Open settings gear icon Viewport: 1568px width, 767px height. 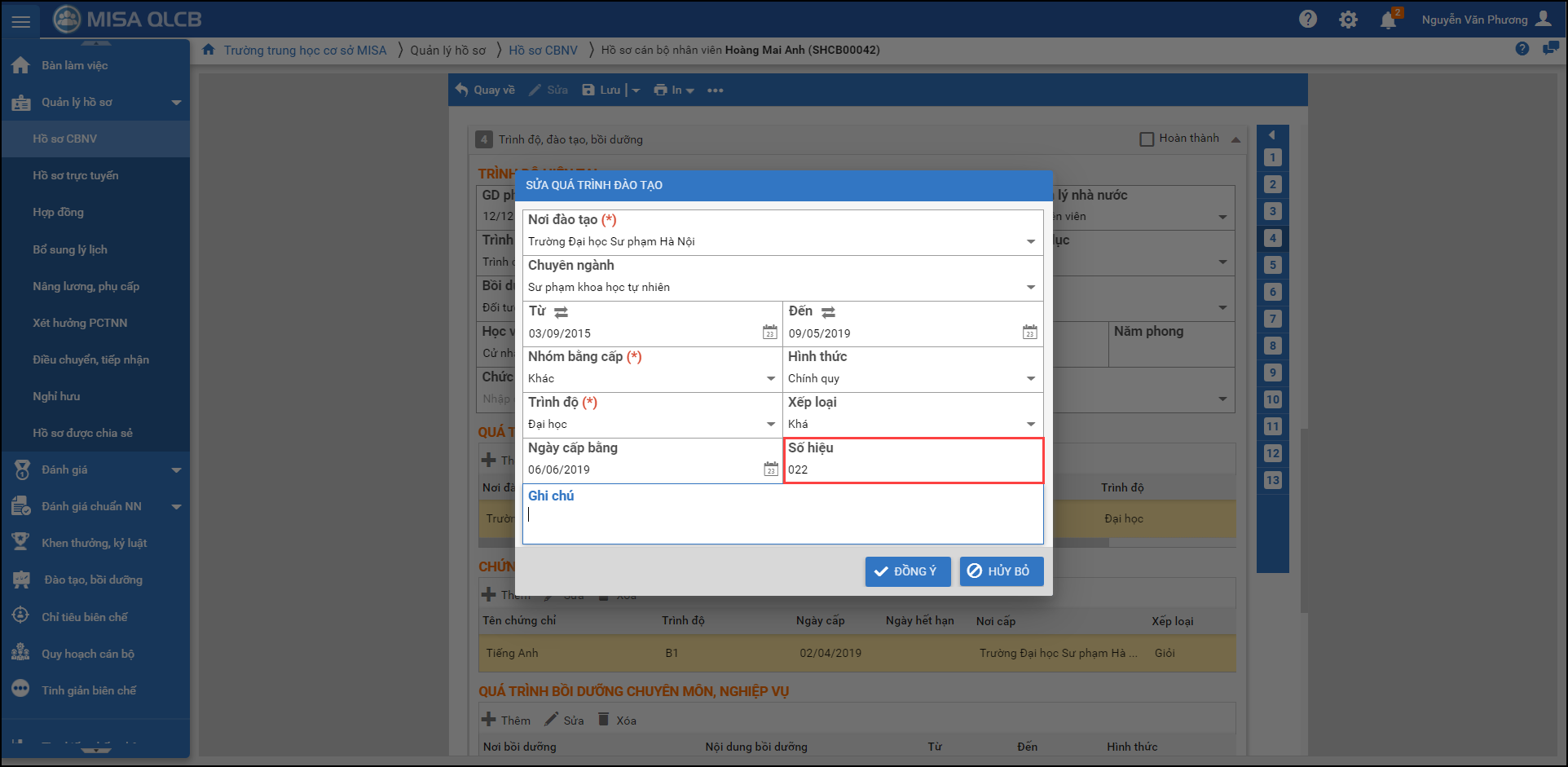point(1348,20)
